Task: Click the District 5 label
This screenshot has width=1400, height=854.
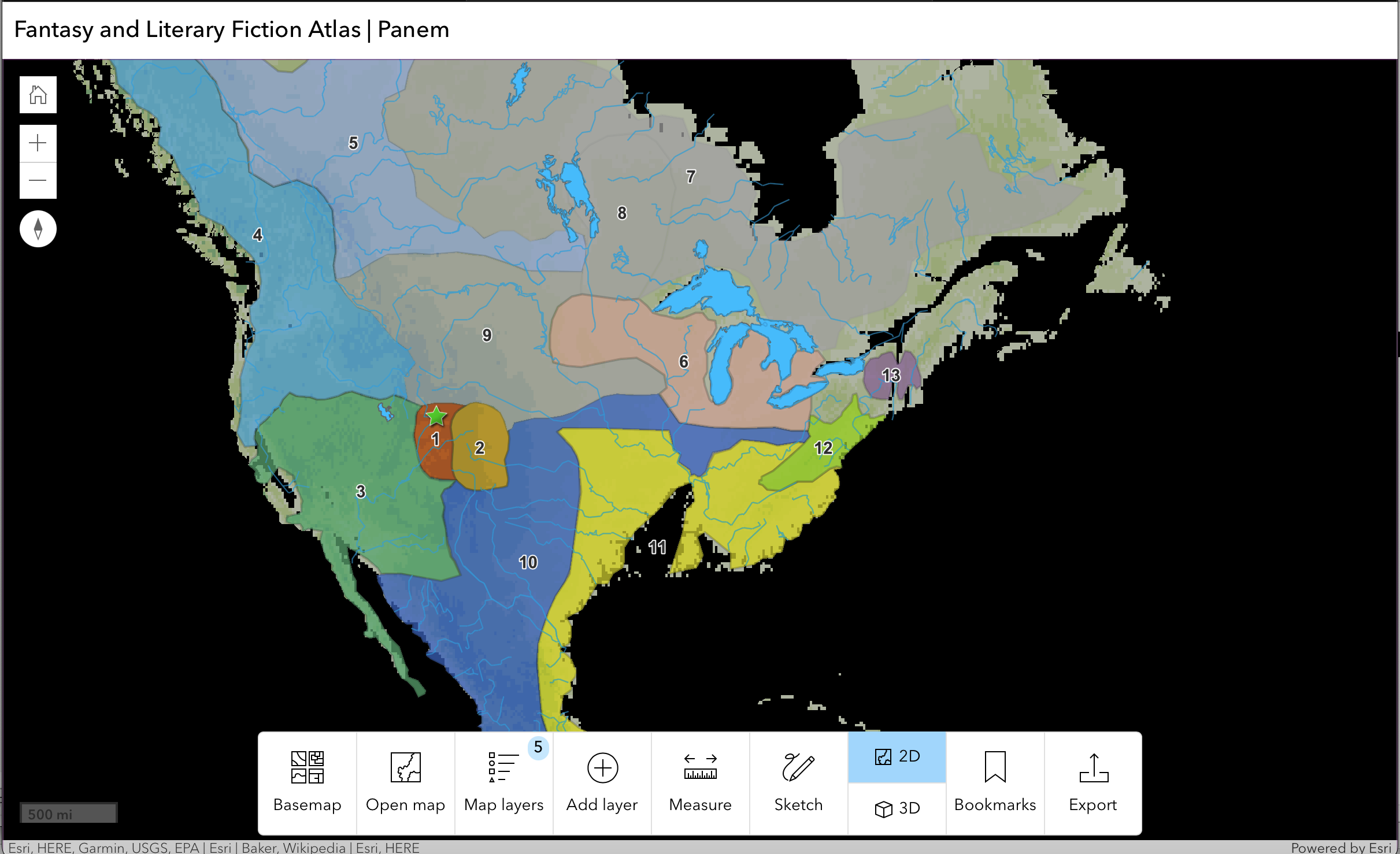Action: [353, 143]
